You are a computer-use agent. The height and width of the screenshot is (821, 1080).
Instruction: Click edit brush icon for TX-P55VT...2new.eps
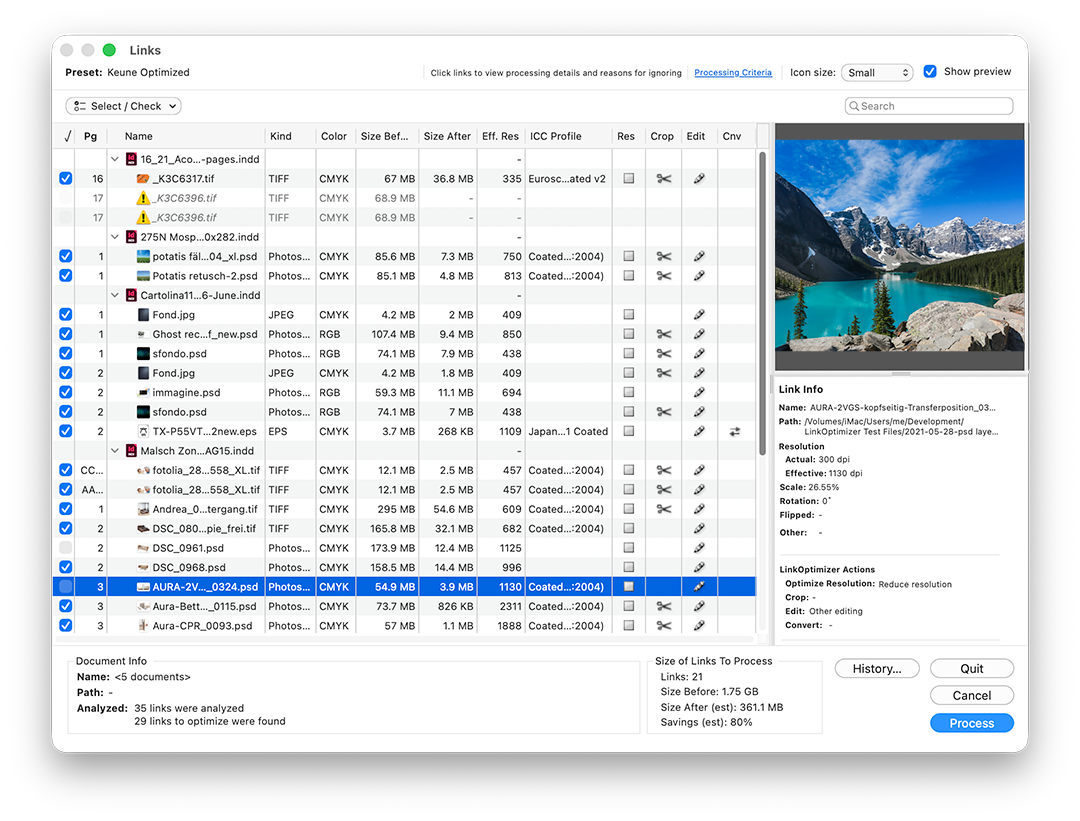point(698,431)
